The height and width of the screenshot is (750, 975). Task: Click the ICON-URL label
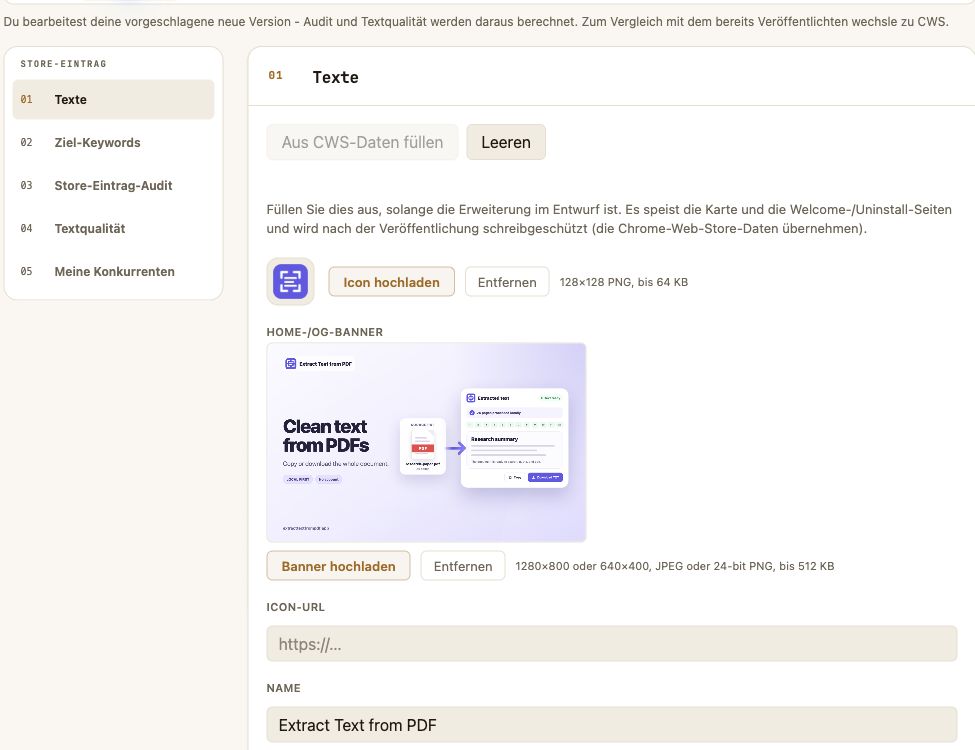point(295,607)
